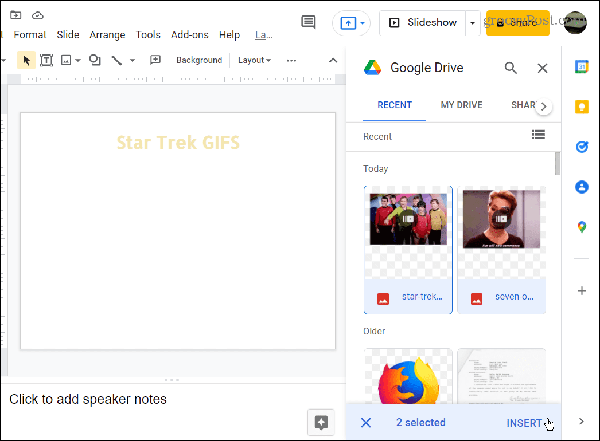Open Google Calendar side panel icon
Viewport: 600px width, 441px height.
click(582, 67)
